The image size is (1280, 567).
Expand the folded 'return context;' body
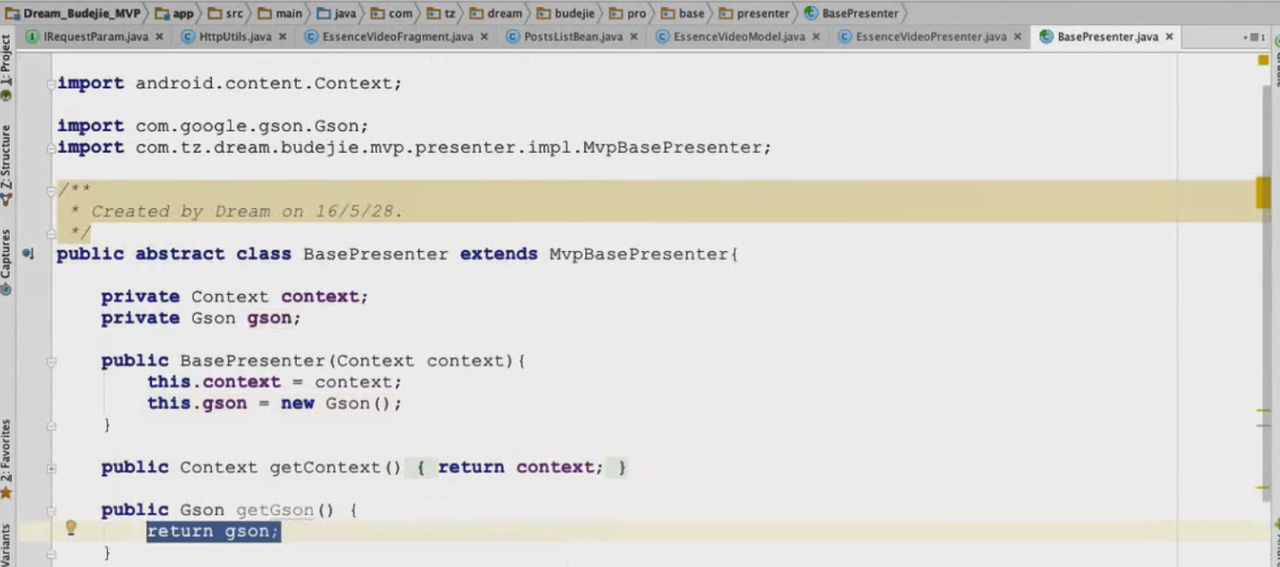pyautogui.click(x=517, y=467)
